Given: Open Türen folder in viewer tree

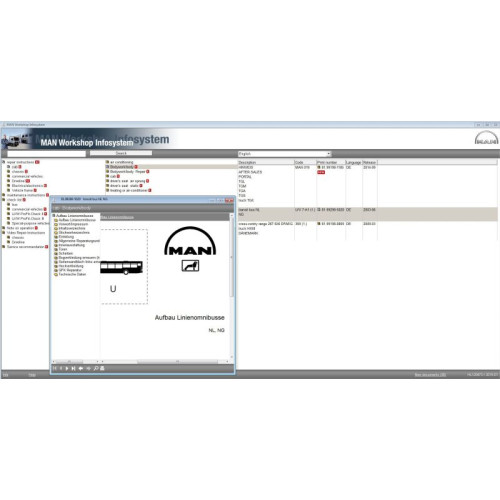Looking at the screenshot, I should click(63, 249).
